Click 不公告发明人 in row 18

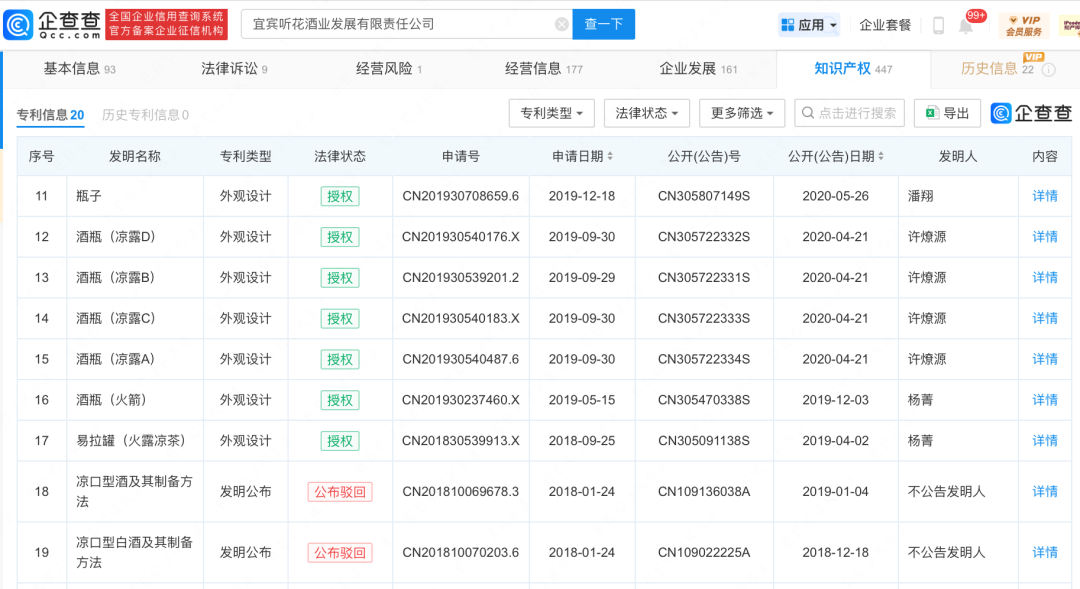coord(946,491)
